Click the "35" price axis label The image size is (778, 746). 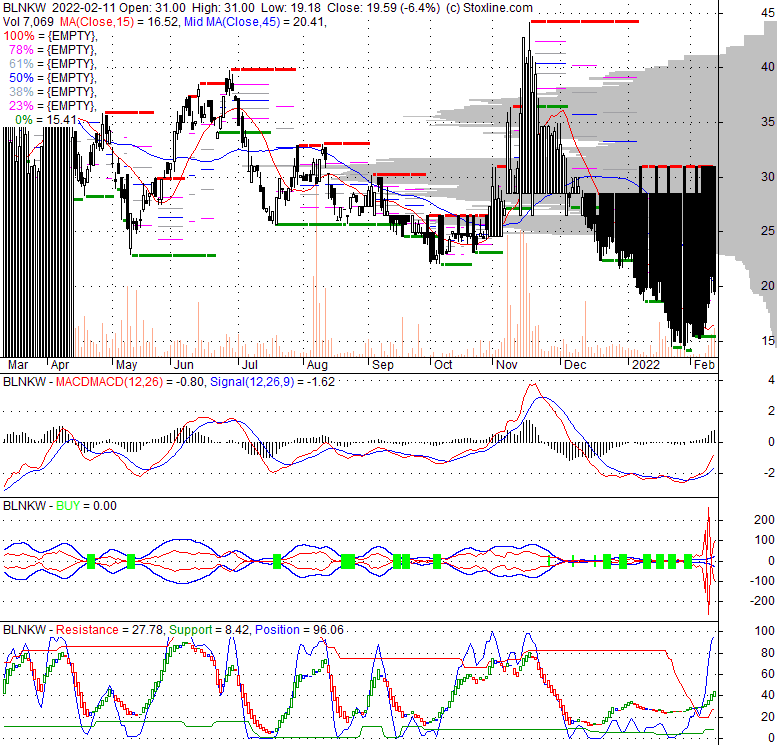click(x=768, y=122)
